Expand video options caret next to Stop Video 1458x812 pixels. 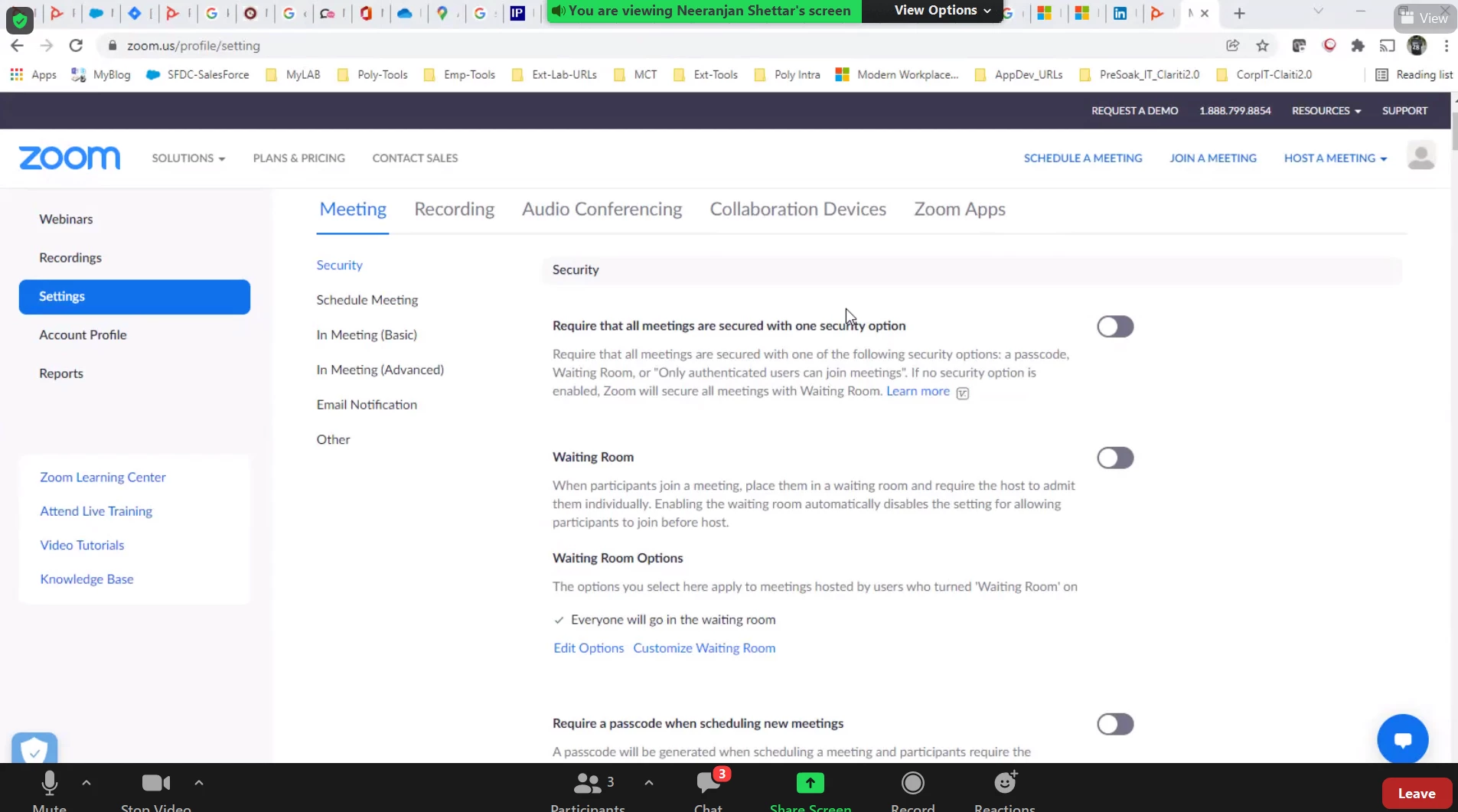[x=199, y=782]
